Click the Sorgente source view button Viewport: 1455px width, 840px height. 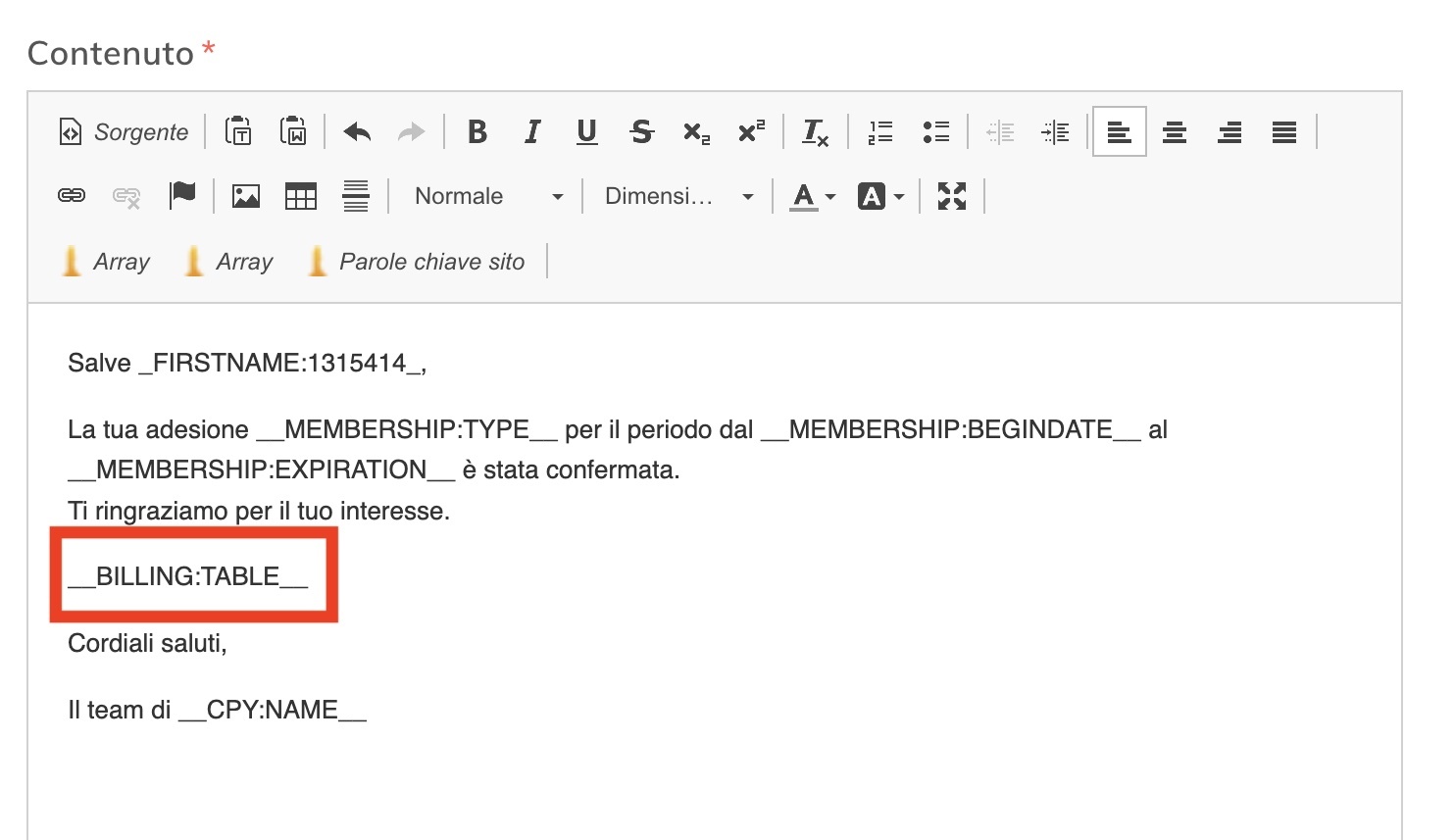pos(124,132)
